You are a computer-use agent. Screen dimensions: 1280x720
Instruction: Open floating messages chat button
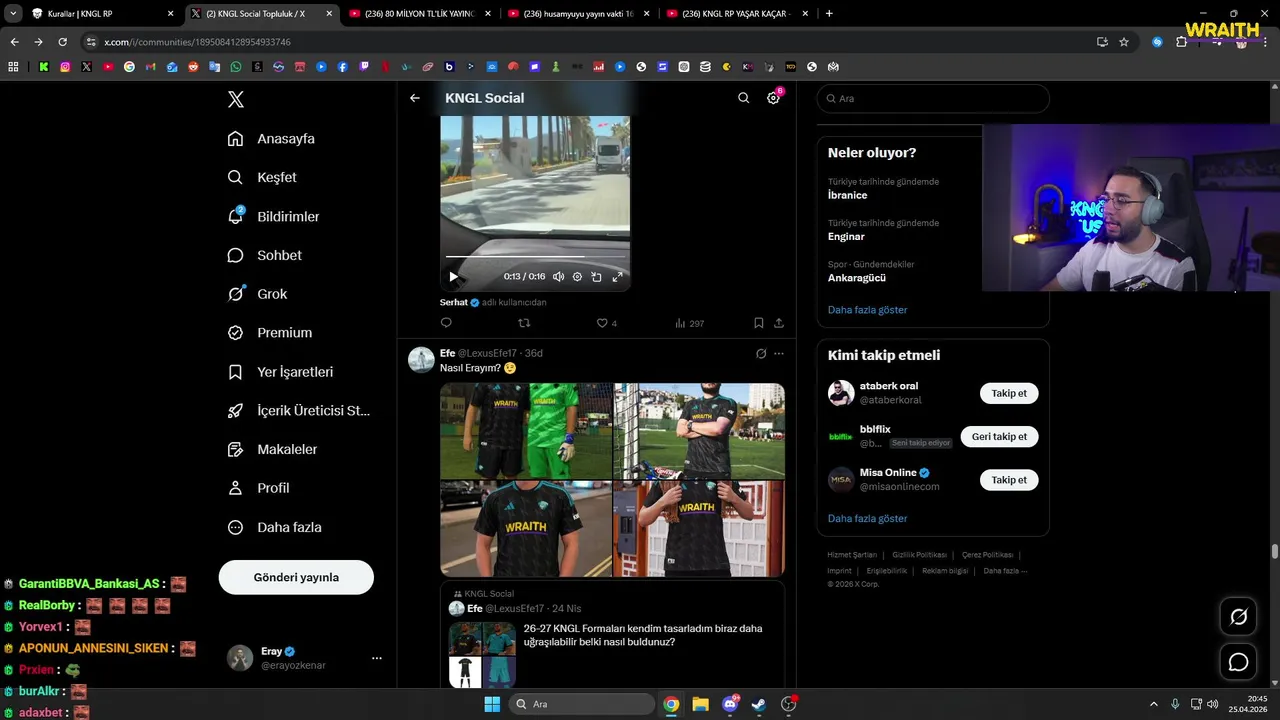pyautogui.click(x=1238, y=662)
